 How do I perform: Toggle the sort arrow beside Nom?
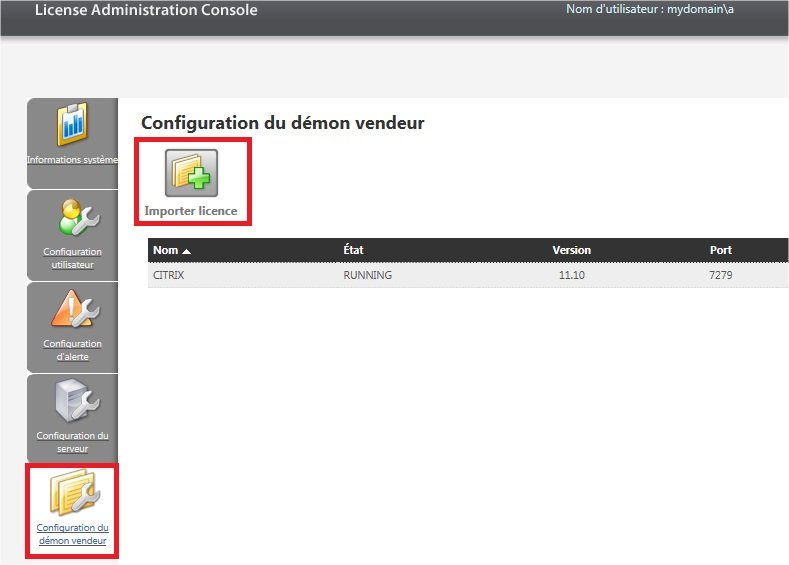(186, 250)
